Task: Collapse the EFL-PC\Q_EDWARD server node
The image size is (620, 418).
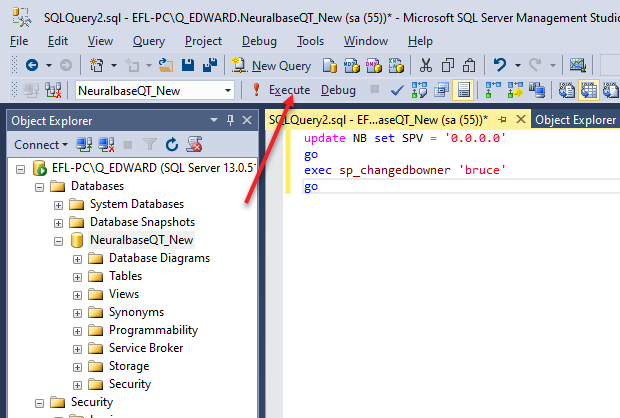Action: [x=20, y=170]
